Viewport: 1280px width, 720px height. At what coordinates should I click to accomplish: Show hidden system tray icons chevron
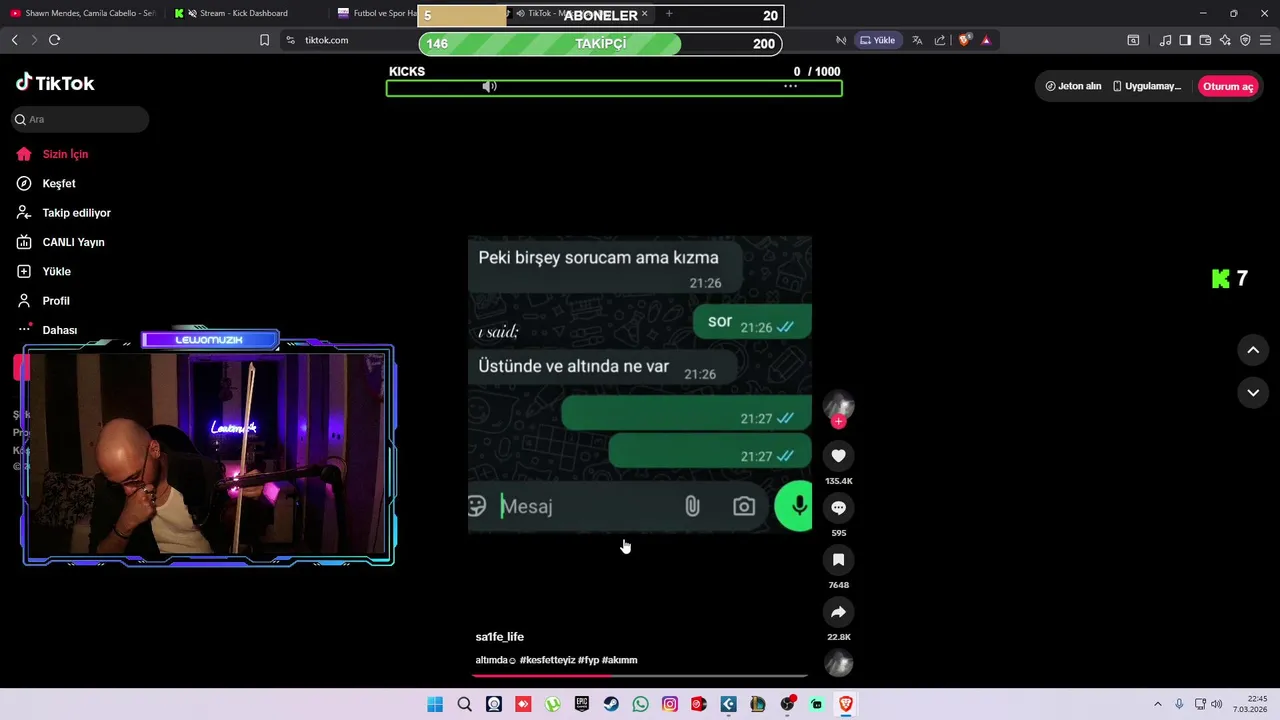click(x=1158, y=704)
